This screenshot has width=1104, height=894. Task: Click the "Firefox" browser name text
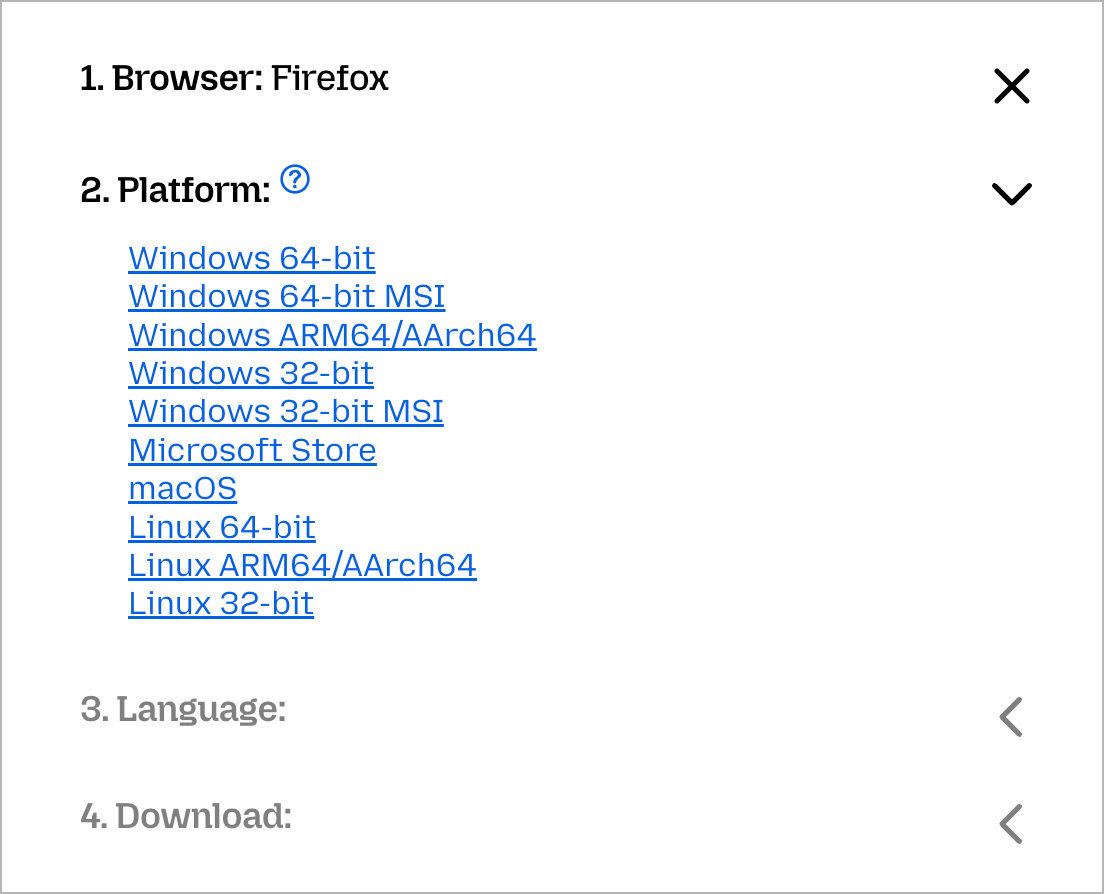(x=330, y=78)
